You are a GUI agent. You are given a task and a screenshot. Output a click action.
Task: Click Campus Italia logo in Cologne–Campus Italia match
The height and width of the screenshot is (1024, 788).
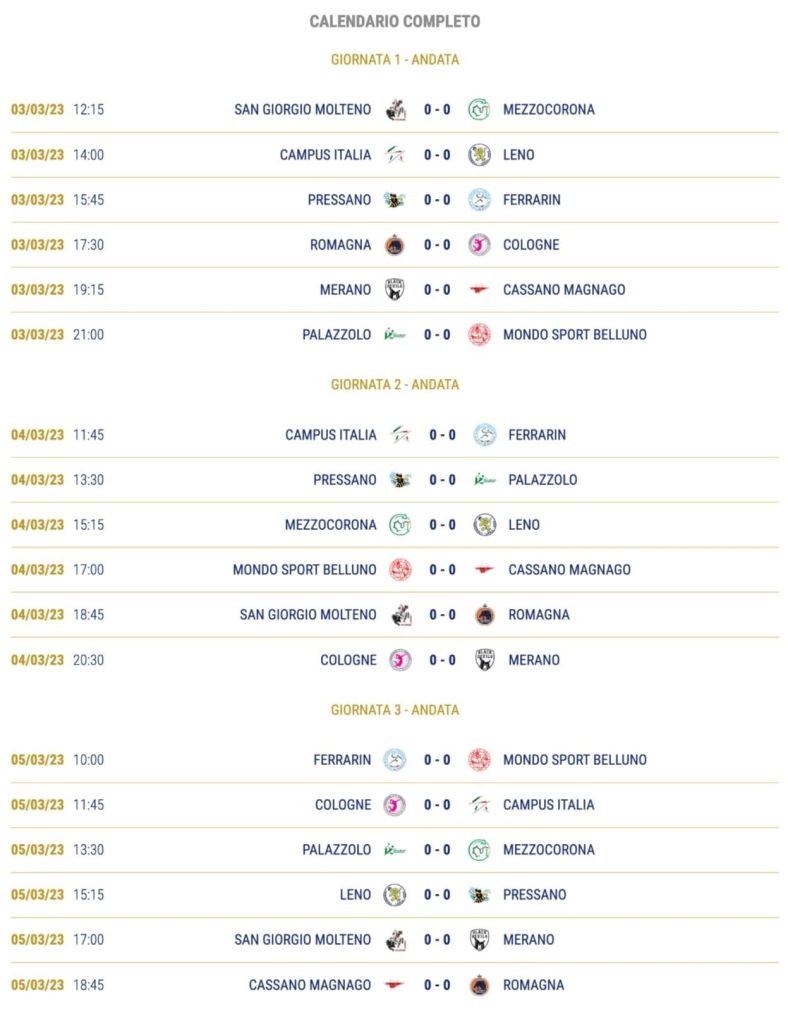point(479,805)
